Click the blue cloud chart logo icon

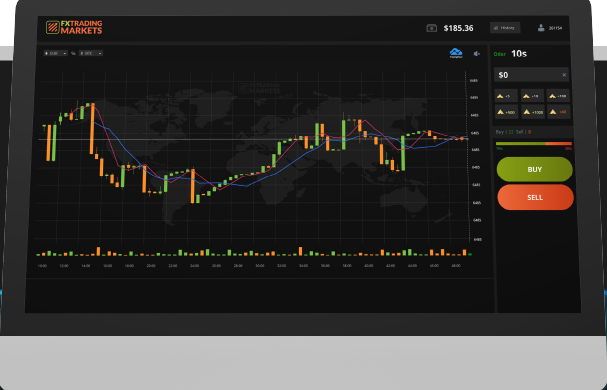coord(456,53)
